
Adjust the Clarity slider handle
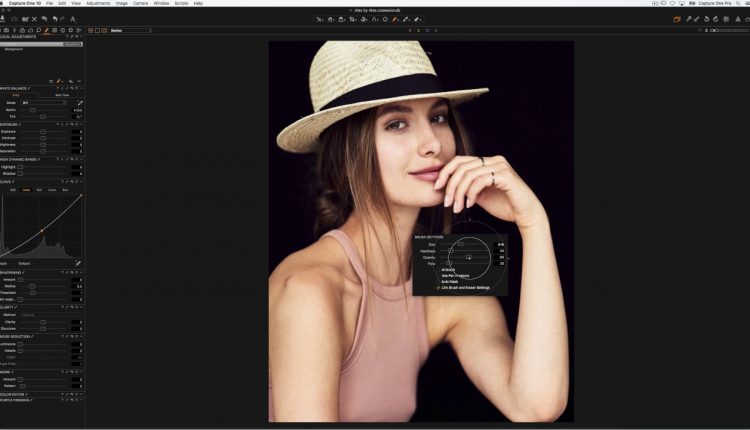coord(42,322)
